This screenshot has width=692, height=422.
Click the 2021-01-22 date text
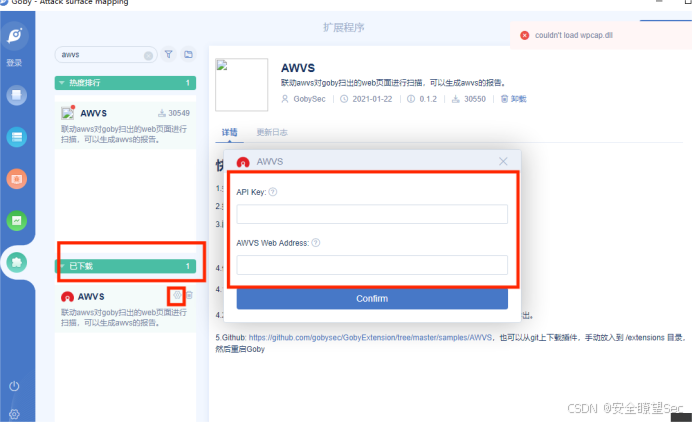point(372,99)
